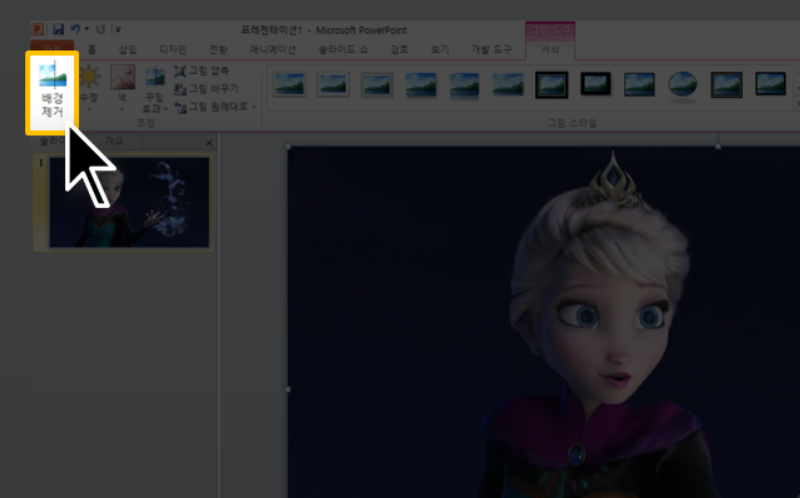Apply Beveled Matte White picture style

[x=333, y=84]
